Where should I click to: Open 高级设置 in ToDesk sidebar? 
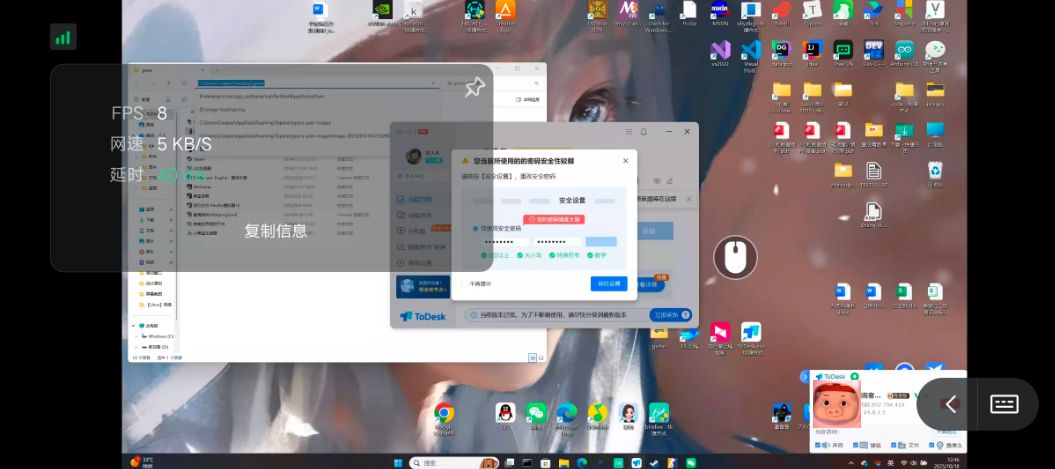(421, 263)
